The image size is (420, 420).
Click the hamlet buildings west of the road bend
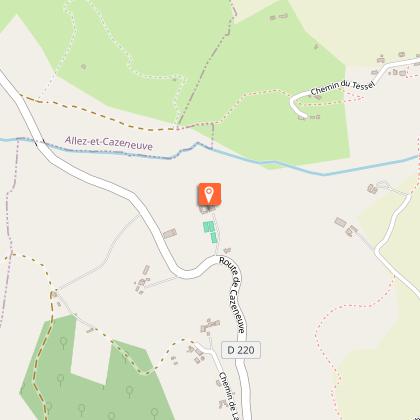(142, 280)
